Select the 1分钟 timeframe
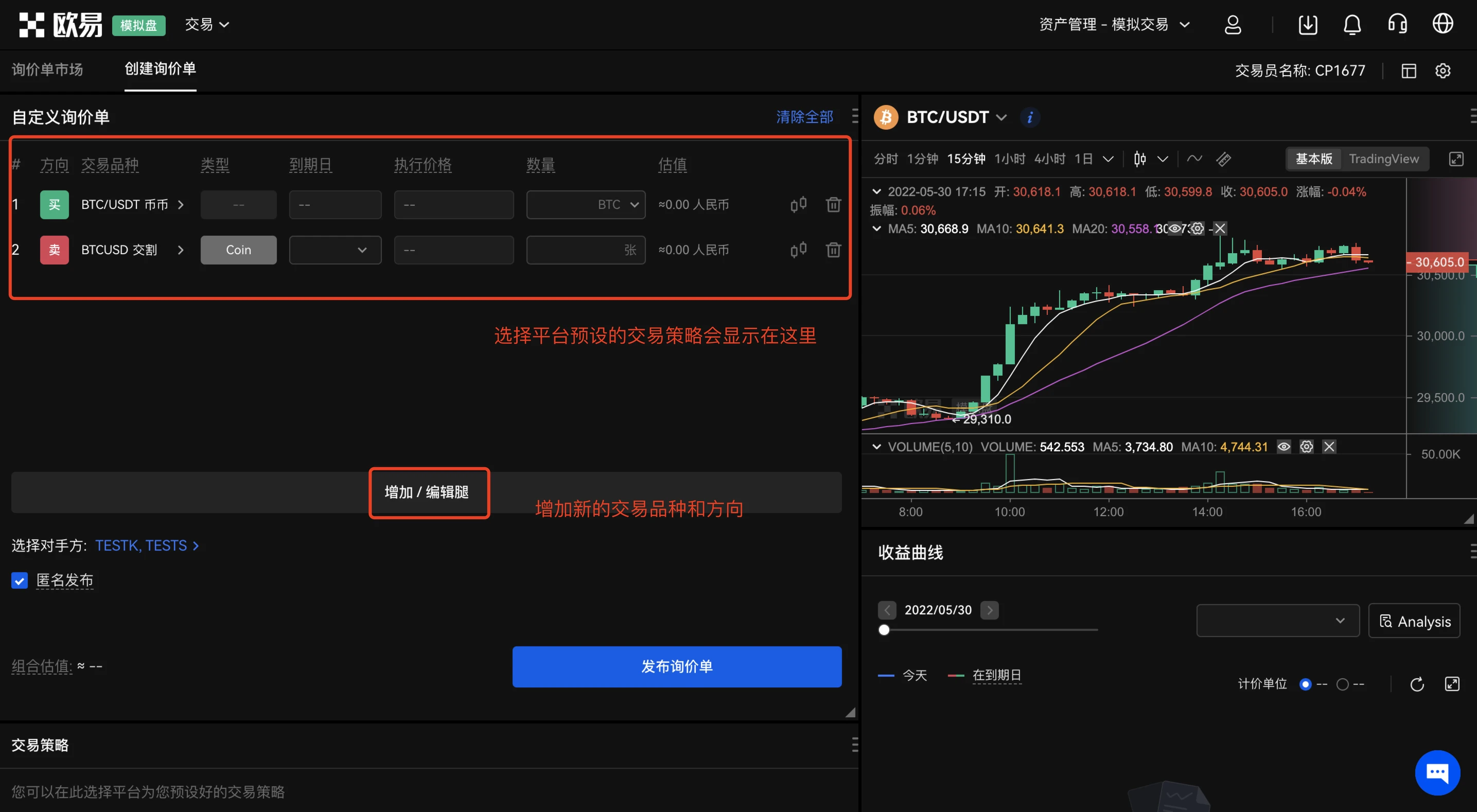Image resolution: width=1477 pixels, height=812 pixels. [x=922, y=159]
